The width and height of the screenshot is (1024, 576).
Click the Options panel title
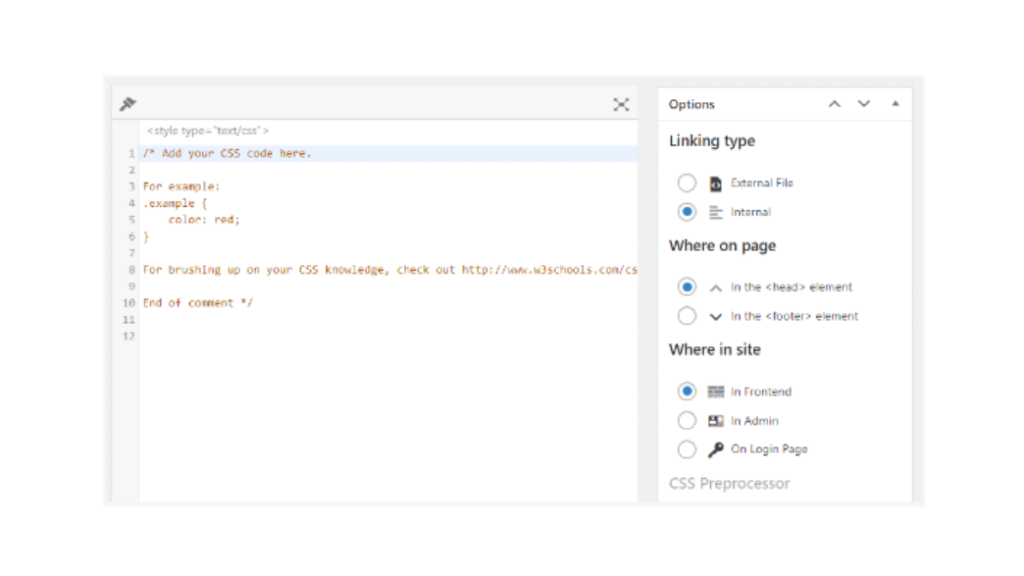coord(692,104)
